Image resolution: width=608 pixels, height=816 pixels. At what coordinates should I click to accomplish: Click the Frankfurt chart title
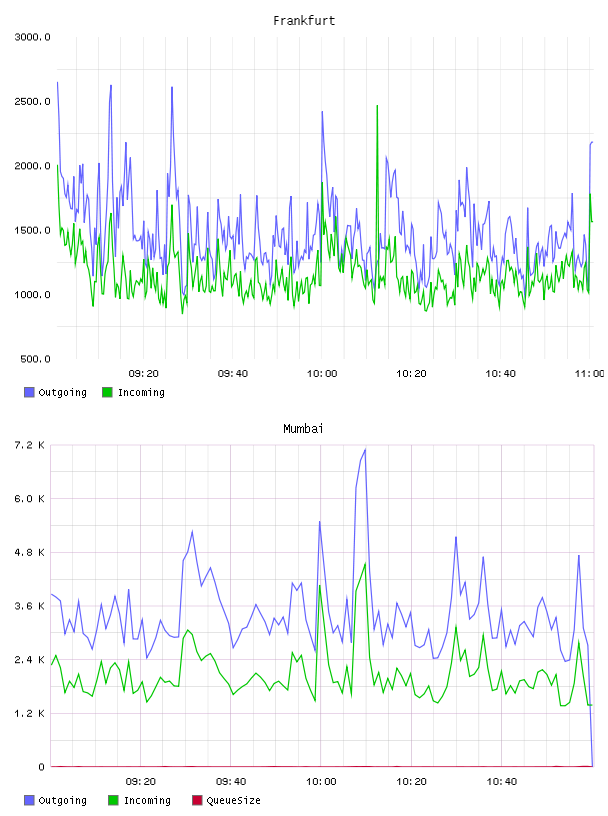click(x=304, y=21)
